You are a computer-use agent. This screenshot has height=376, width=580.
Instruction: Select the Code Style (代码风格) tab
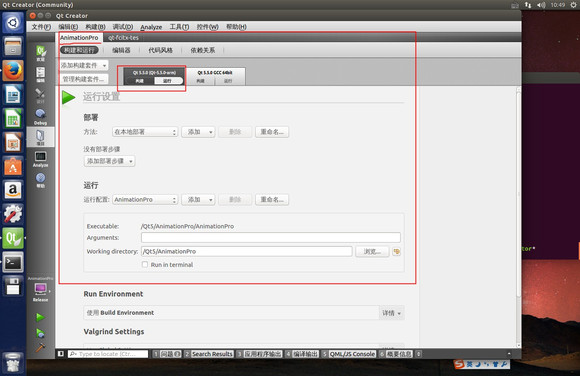point(161,50)
